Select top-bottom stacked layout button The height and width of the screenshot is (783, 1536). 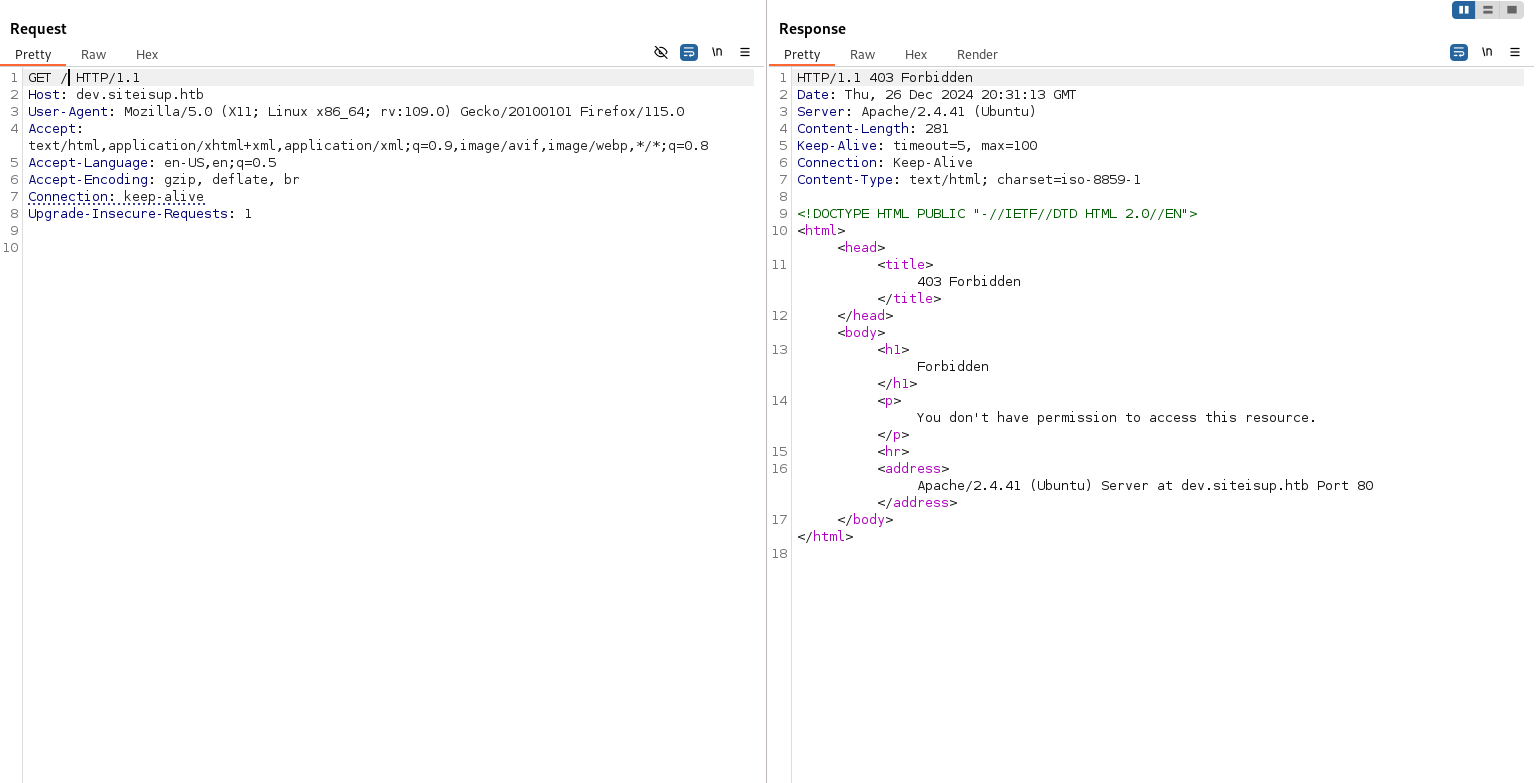(x=1488, y=10)
